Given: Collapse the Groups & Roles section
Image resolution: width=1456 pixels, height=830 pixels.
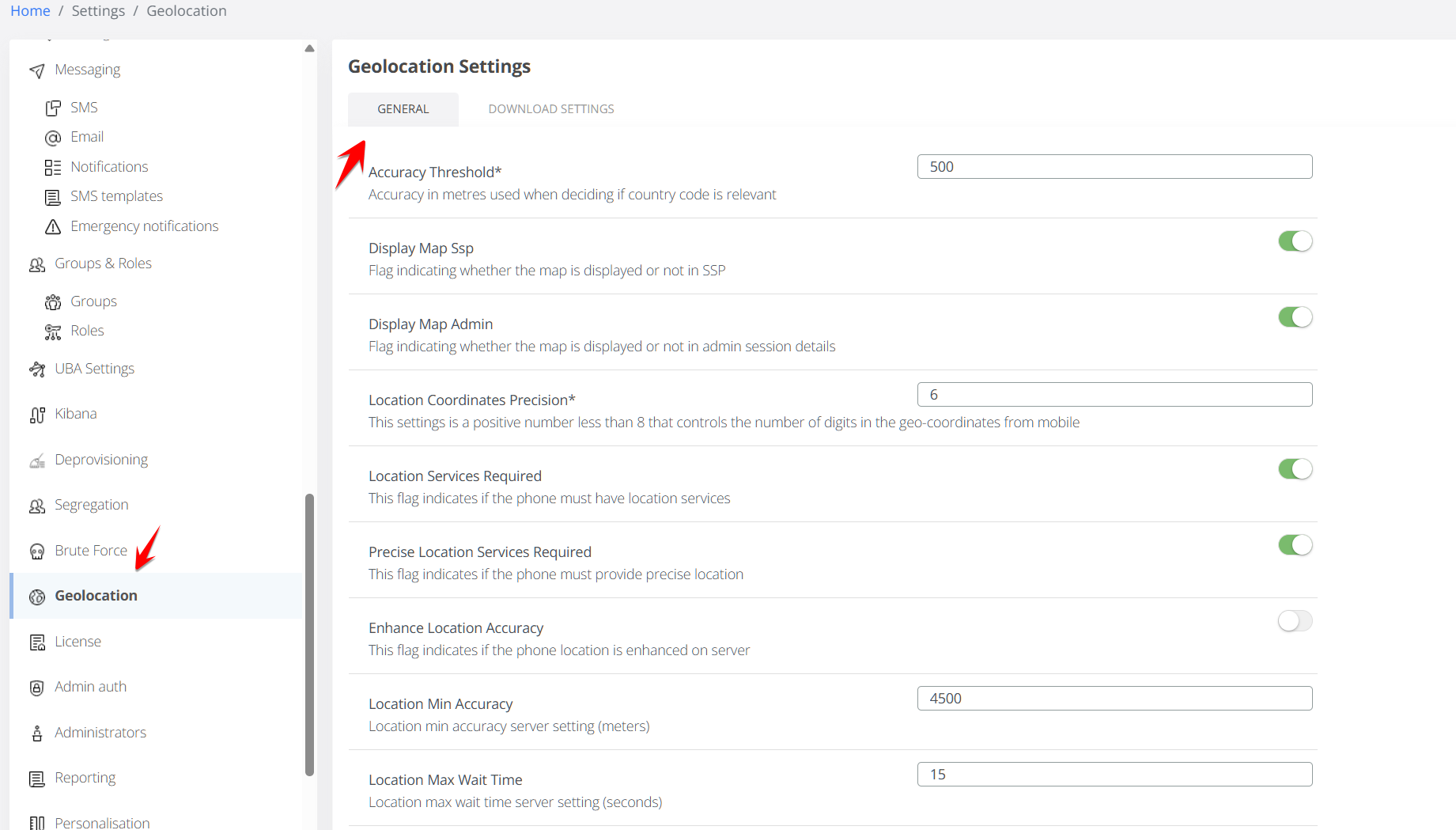Looking at the screenshot, I should [103, 263].
